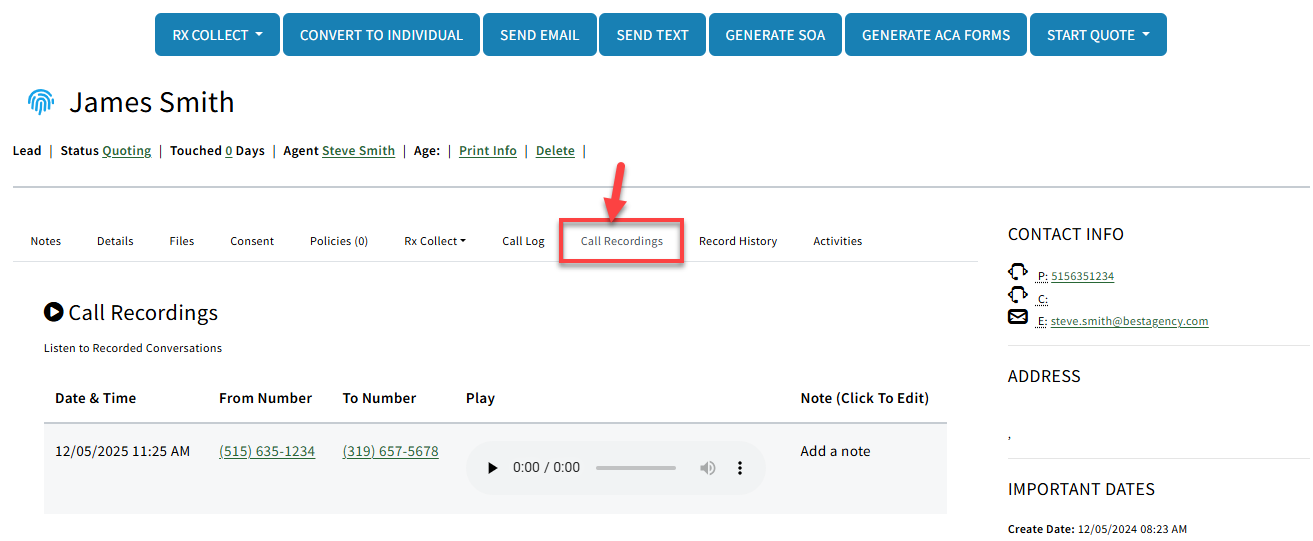Screen dimensions: 1313x541
Task: Open the audio player three-dot options menu
Action: tap(740, 468)
